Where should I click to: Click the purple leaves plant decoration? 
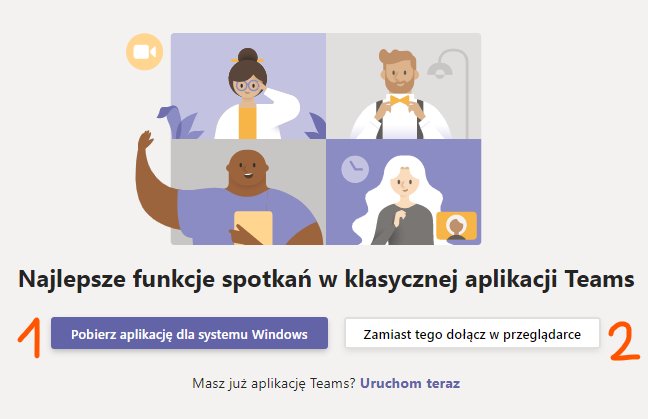click(181, 123)
